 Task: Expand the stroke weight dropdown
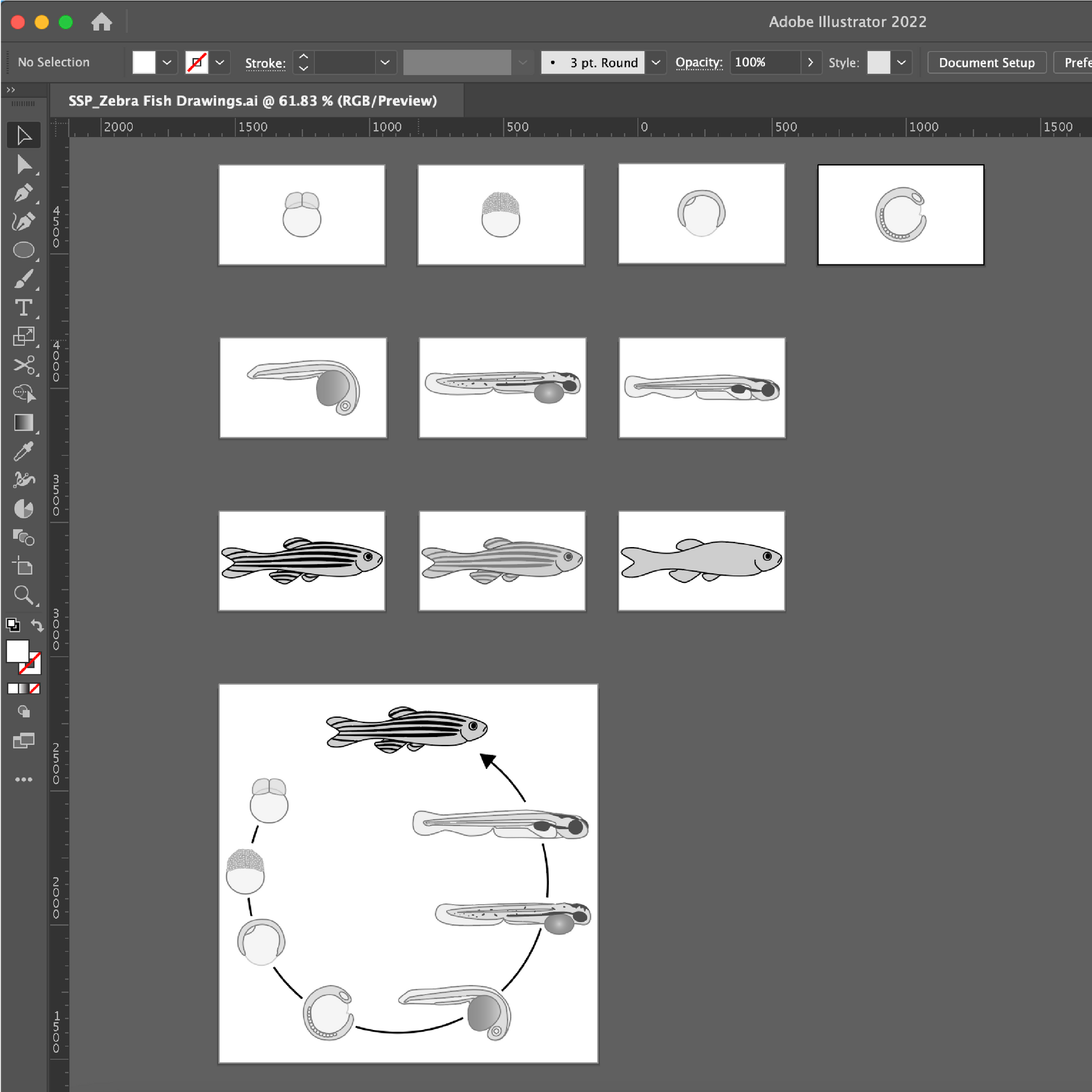pyautogui.click(x=385, y=63)
